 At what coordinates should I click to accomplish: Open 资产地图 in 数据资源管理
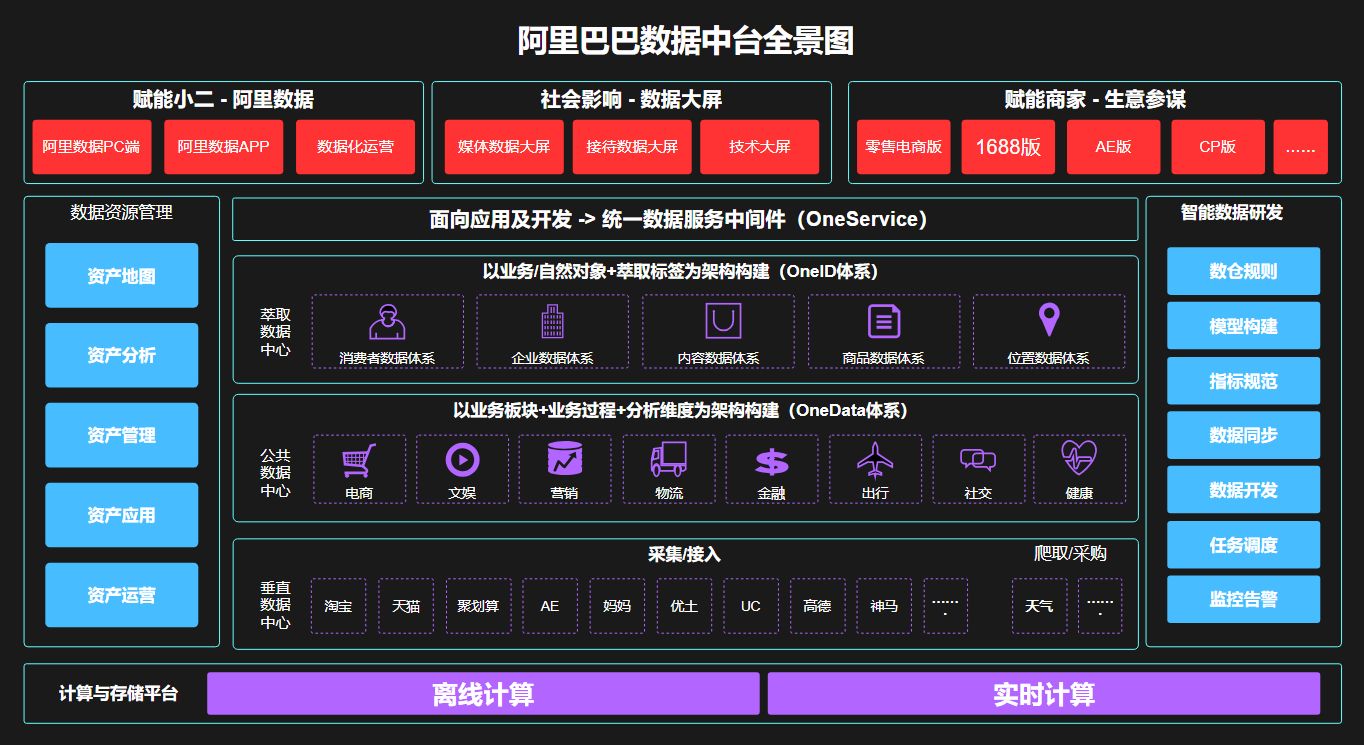[122, 275]
